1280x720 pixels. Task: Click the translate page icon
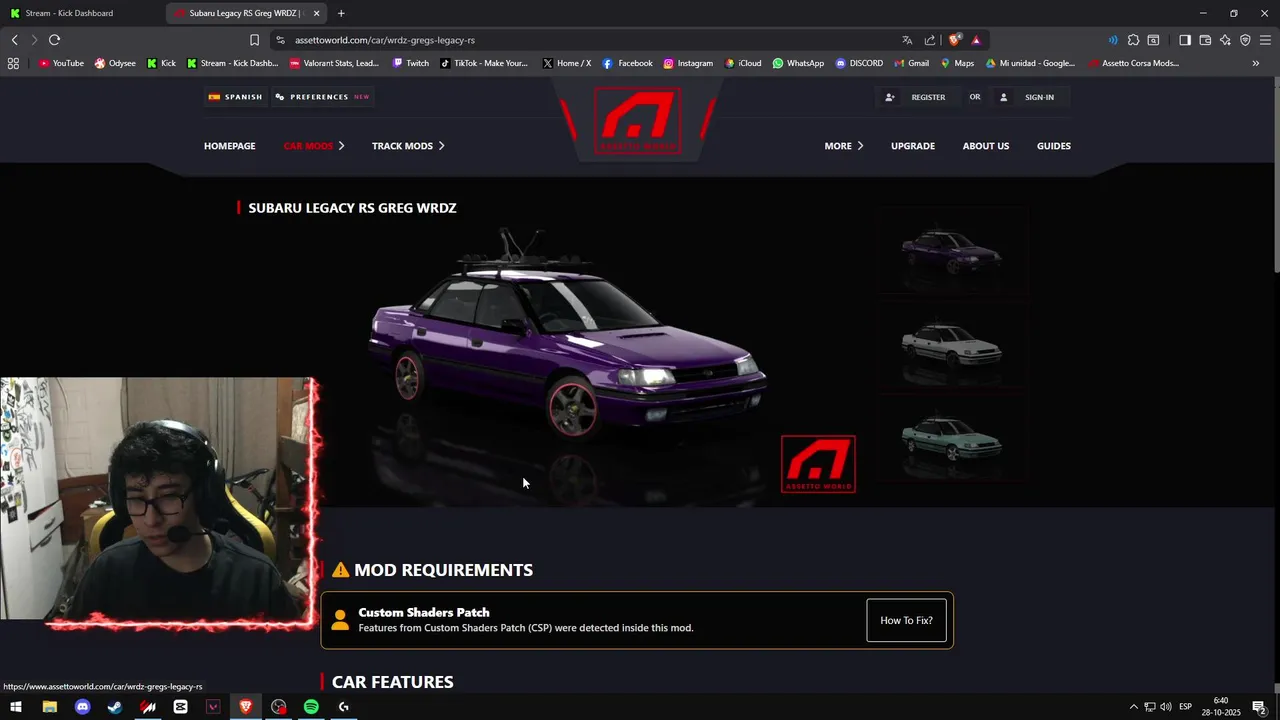pos(907,40)
